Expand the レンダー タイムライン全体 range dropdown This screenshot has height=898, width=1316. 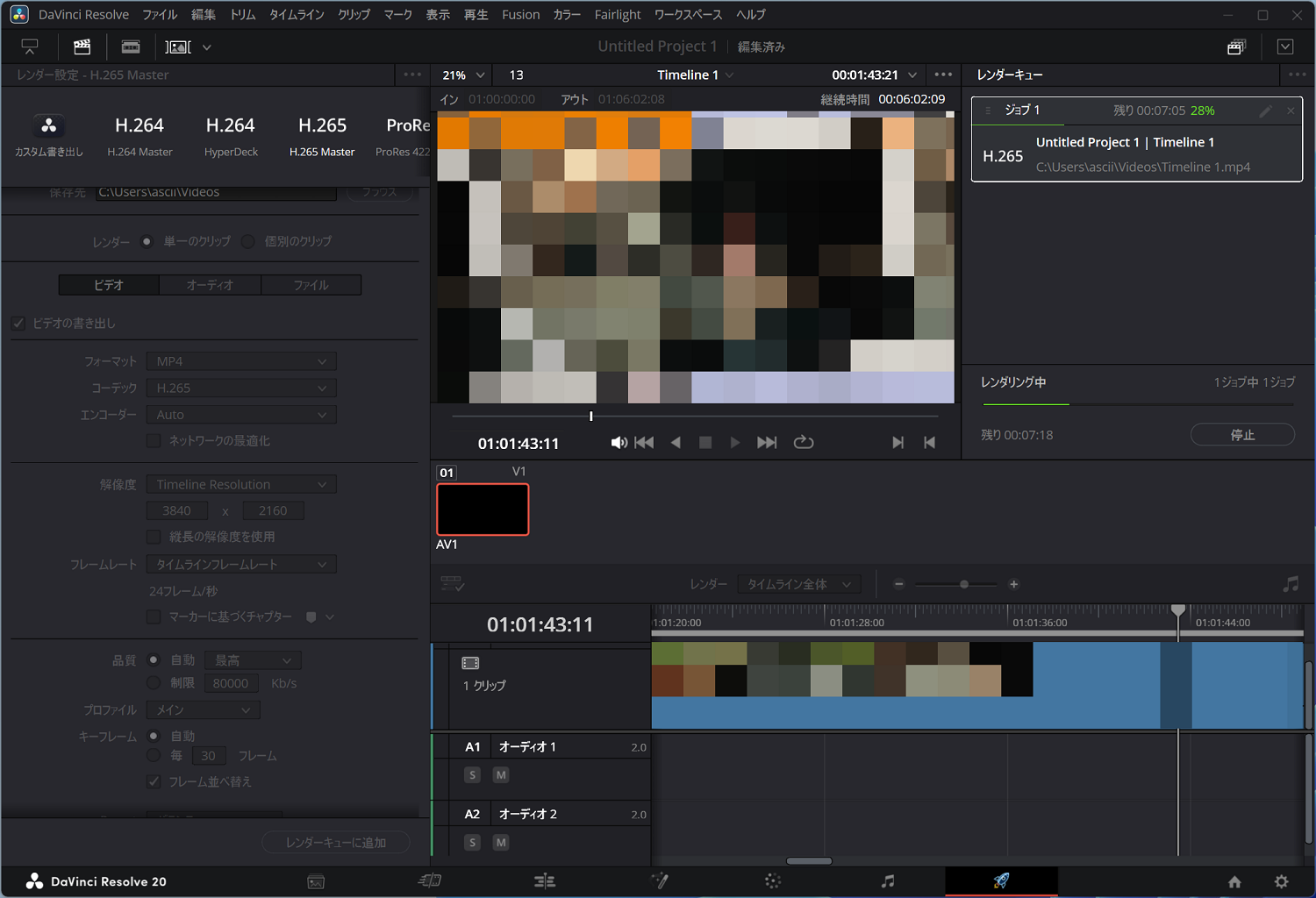(x=798, y=584)
